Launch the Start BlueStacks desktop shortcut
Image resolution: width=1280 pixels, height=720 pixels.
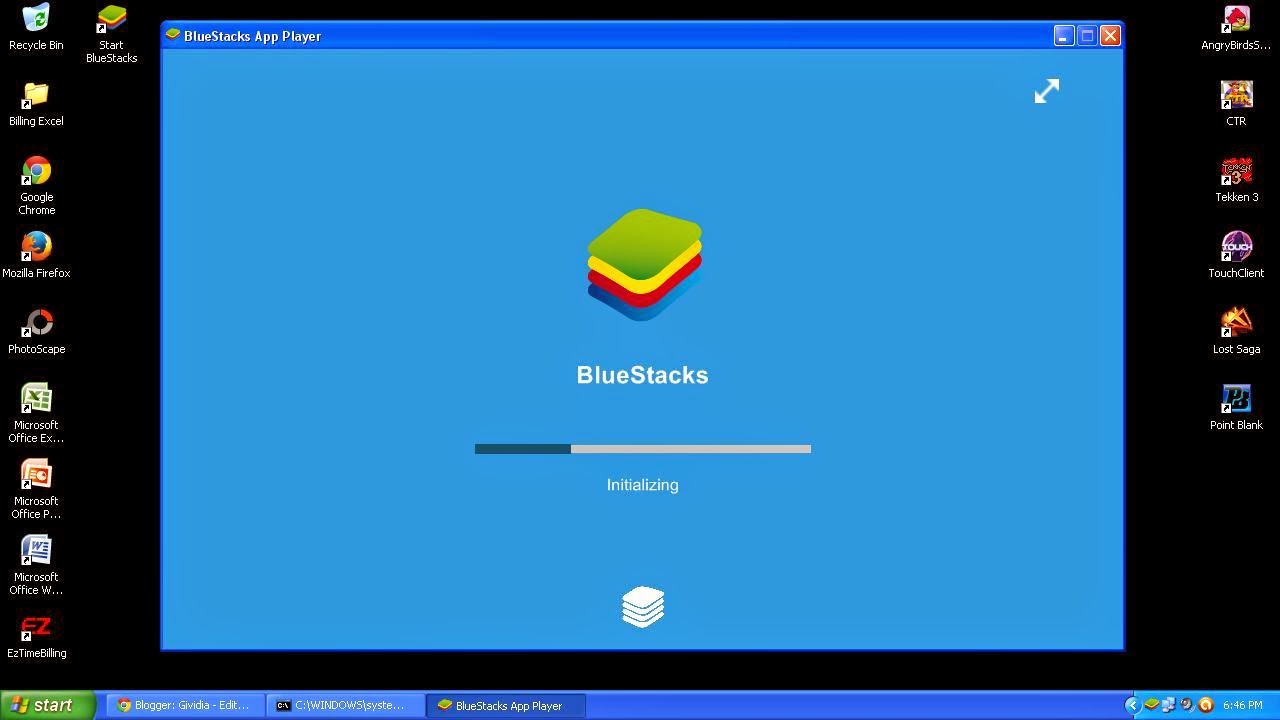111,33
